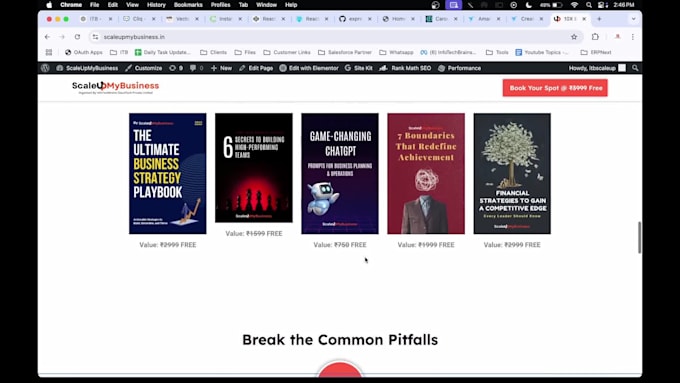This screenshot has width=680, height=383.
Task: Click the battery status indicator
Action: tap(551, 5)
